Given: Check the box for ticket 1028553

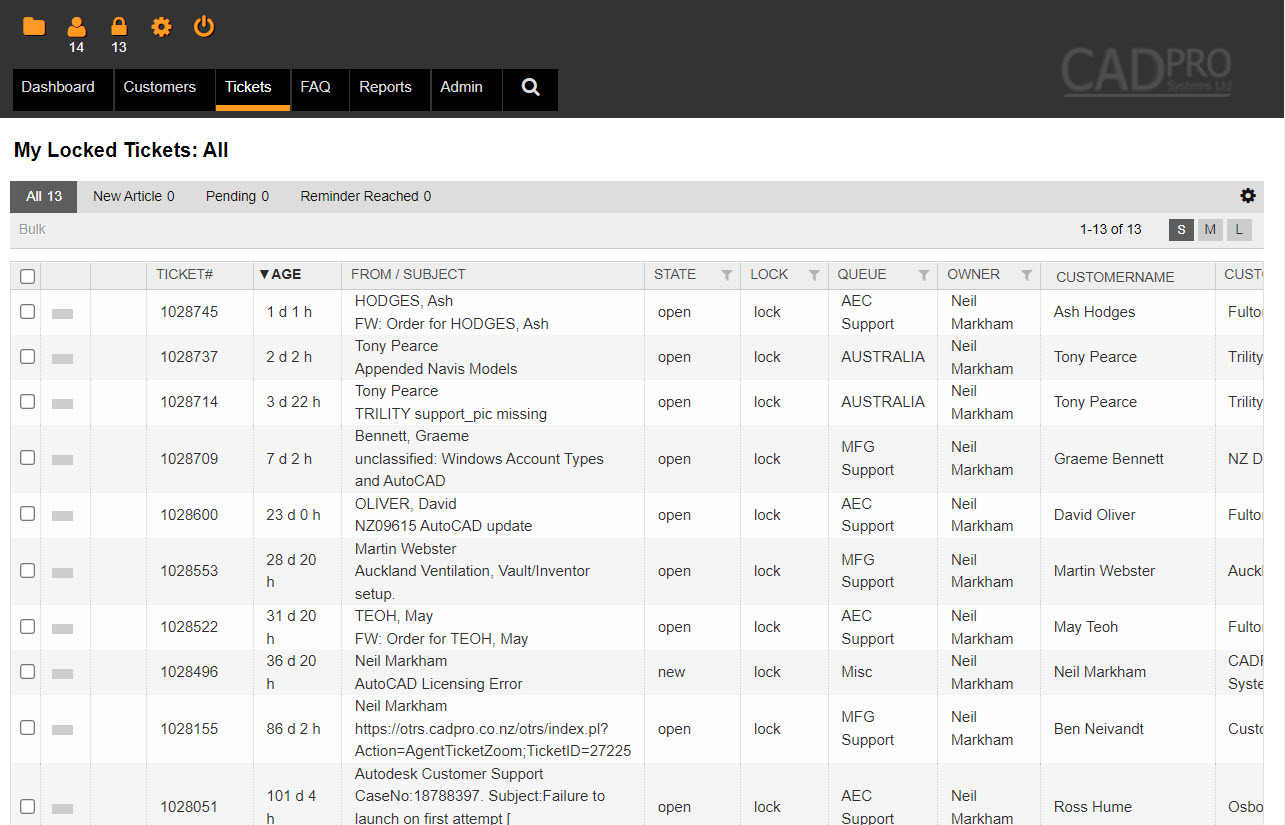Looking at the screenshot, I should click(x=27, y=570).
